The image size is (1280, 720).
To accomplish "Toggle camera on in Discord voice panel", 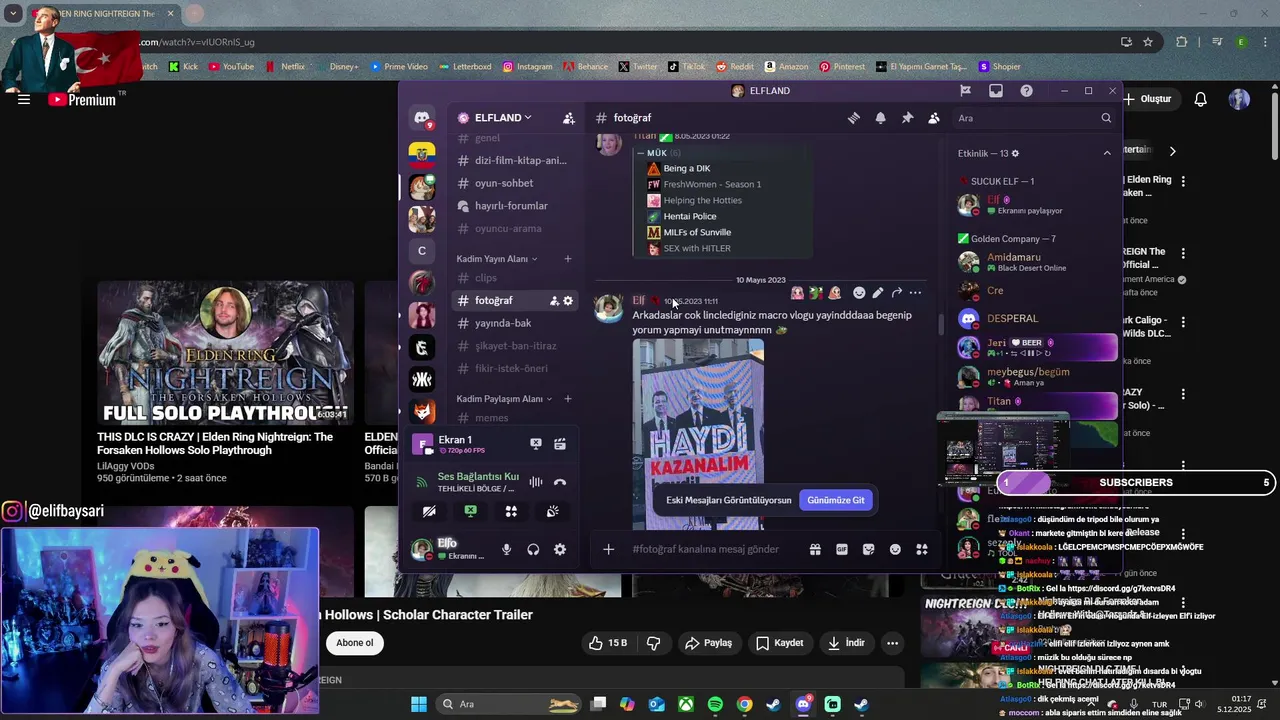I will coord(429,511).
